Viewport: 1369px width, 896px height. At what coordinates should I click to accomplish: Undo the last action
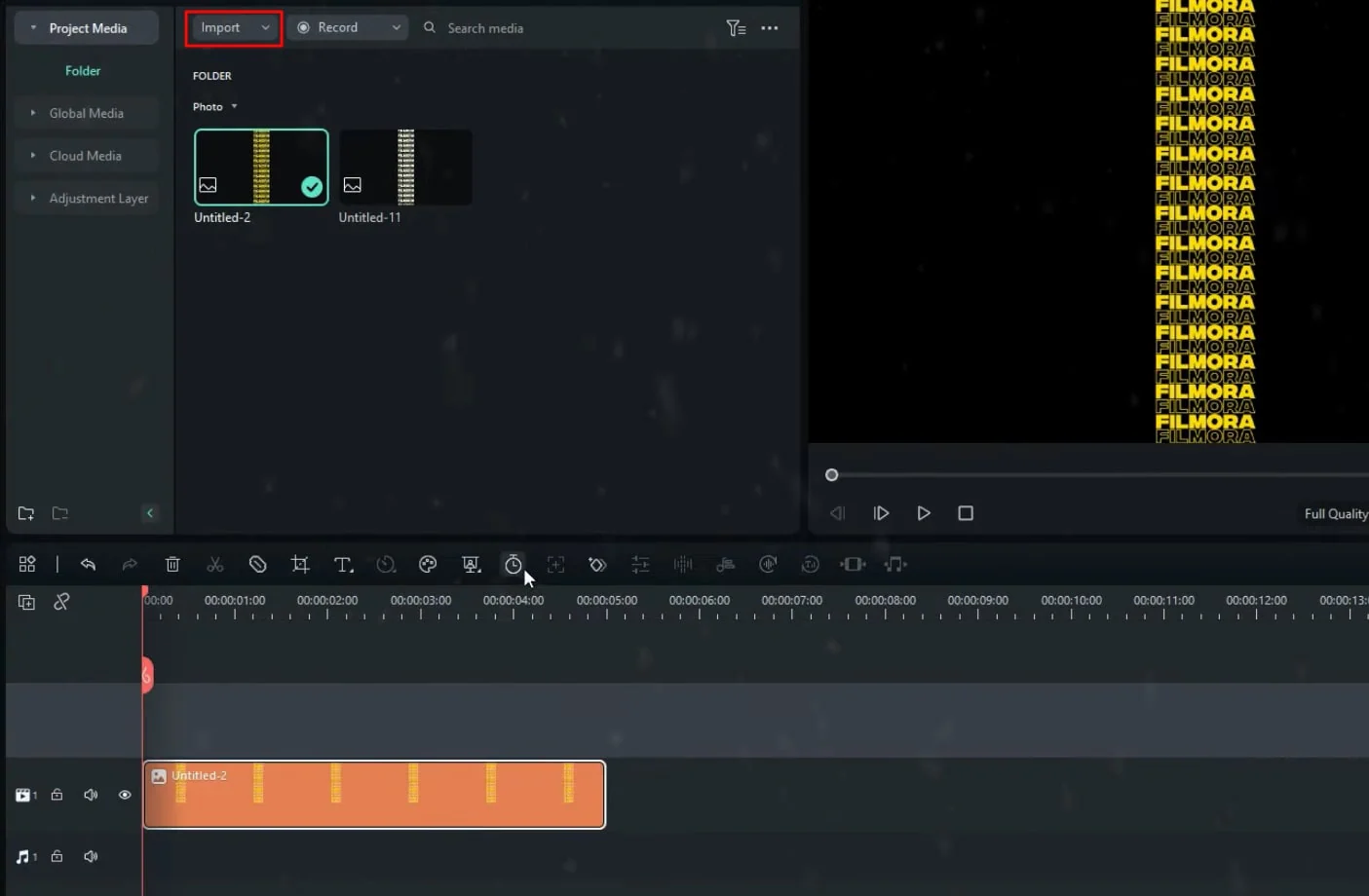click(88, 564)
